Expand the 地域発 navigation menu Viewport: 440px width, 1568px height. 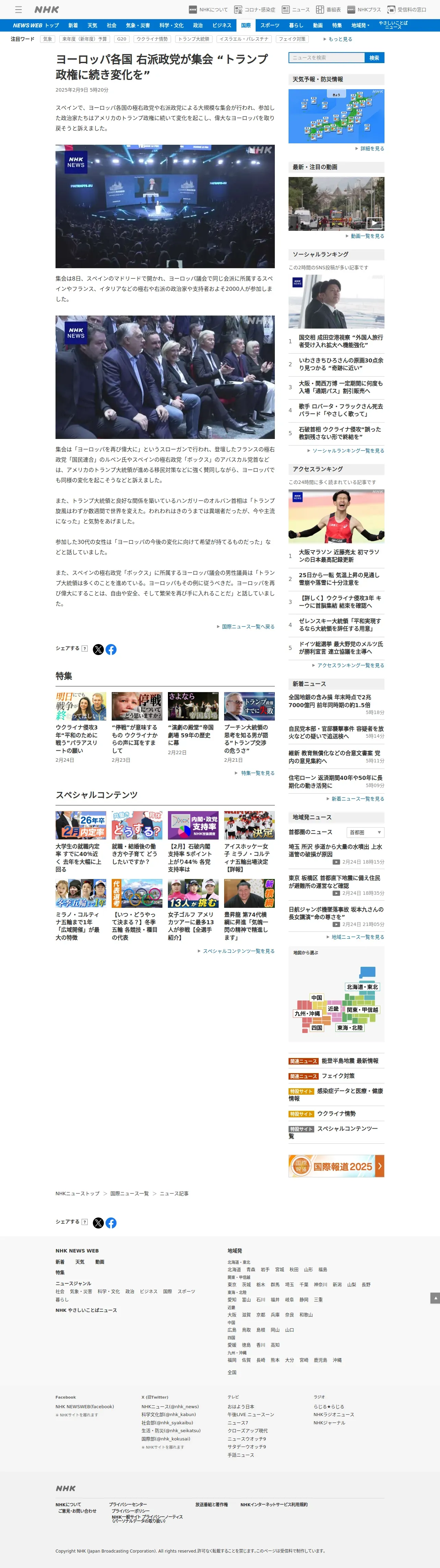(x=360, y=26)
